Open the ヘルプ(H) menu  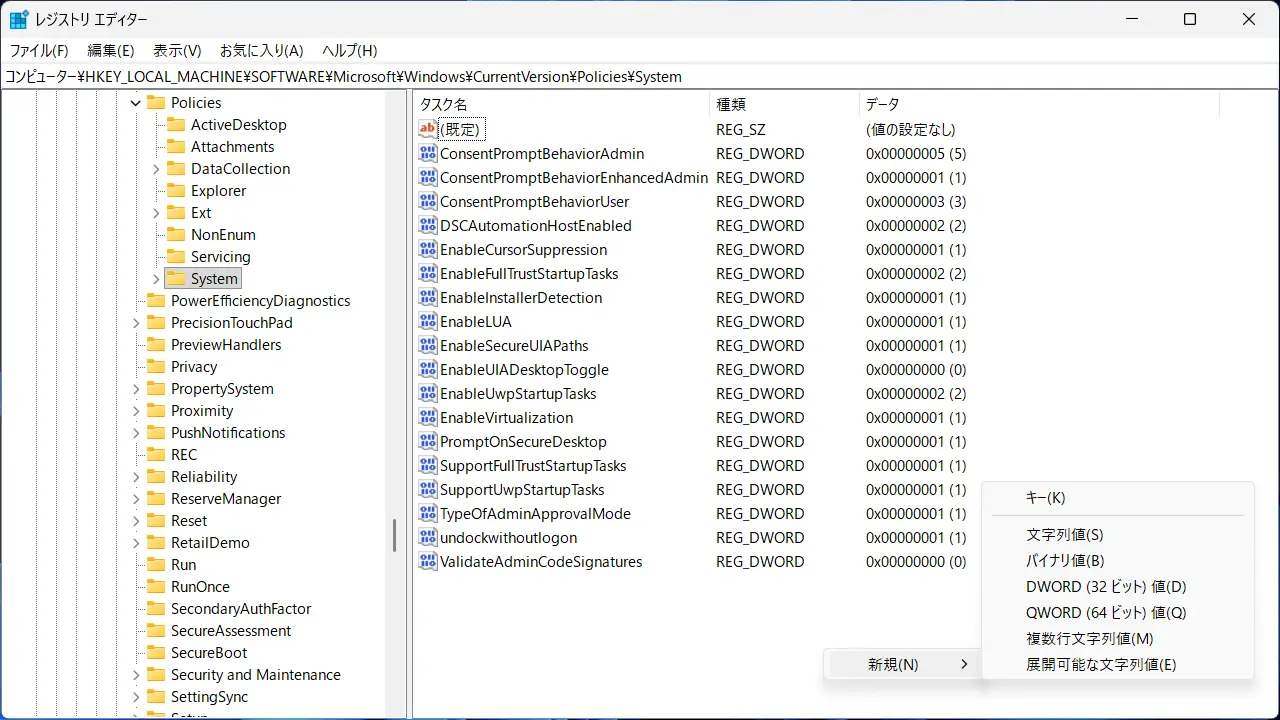[350, 50]
